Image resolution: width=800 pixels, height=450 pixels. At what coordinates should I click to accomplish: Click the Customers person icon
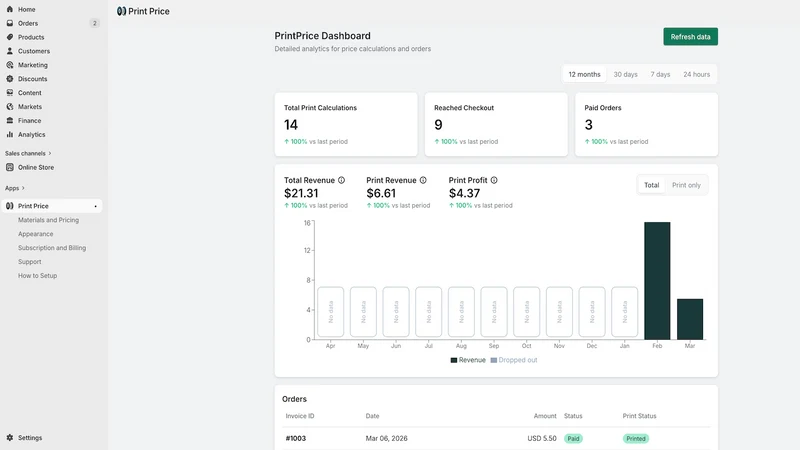[x=10, y=51]
